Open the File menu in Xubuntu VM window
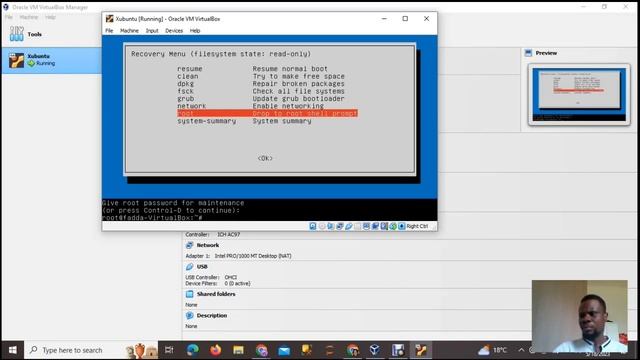Screen dimensions: 640x360 coord(109,31)
